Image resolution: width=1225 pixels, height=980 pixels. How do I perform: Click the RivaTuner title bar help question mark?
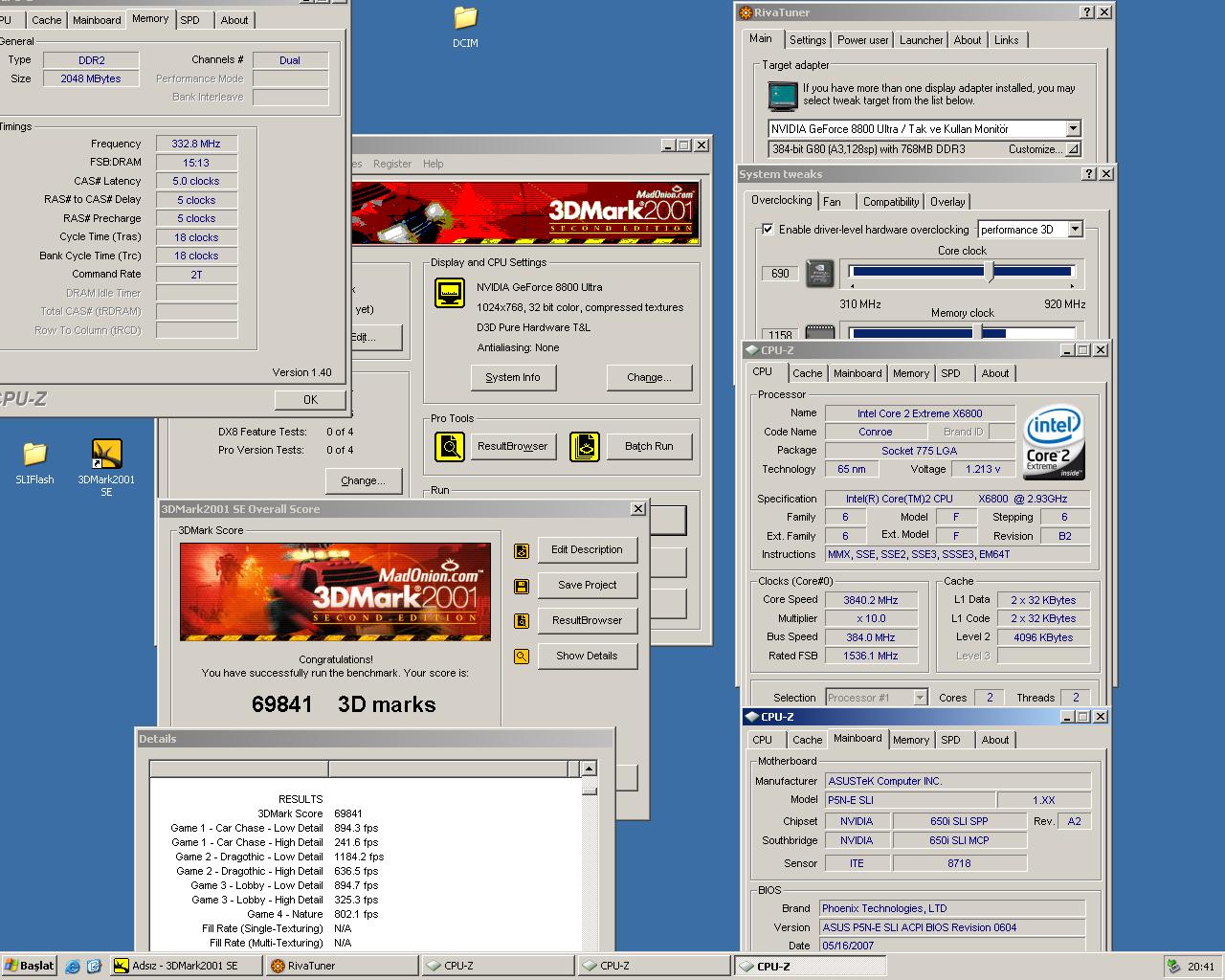[x=1087, y=12]
